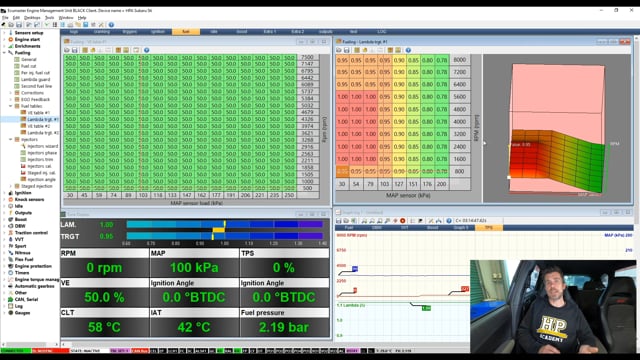The width and height of the screenshot is (640, 360).
Task: Click the open folder icon in the main toolbar
Action: click(11, 25)
